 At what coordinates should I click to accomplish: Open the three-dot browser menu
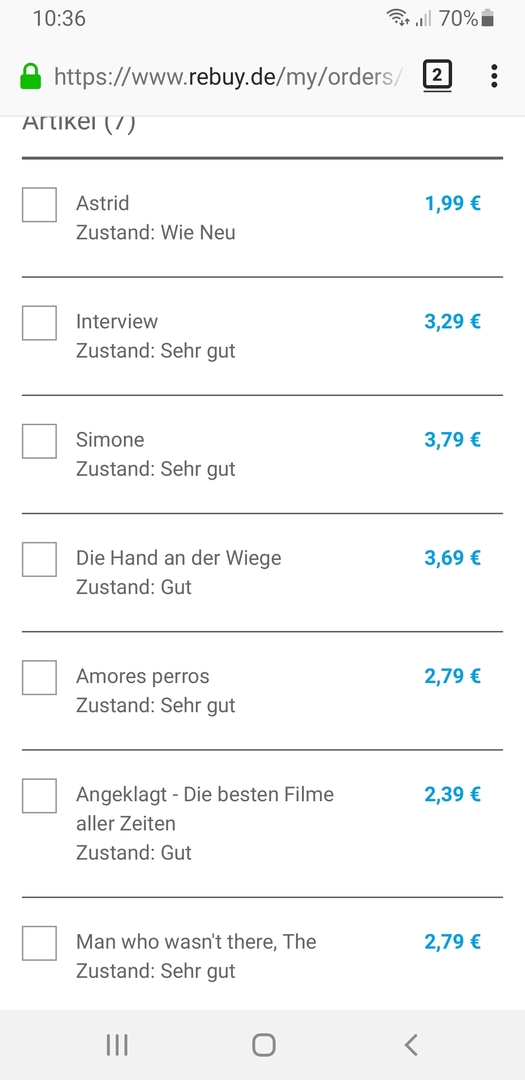(494, 76)
